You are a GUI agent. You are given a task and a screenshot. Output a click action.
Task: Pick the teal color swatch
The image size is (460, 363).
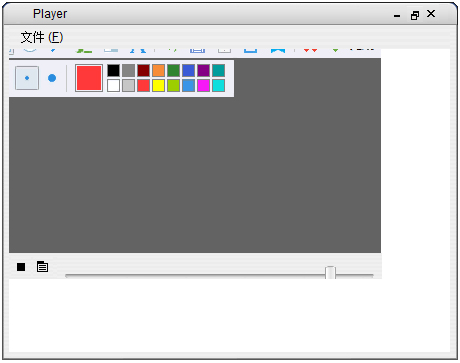pos(219,70)
